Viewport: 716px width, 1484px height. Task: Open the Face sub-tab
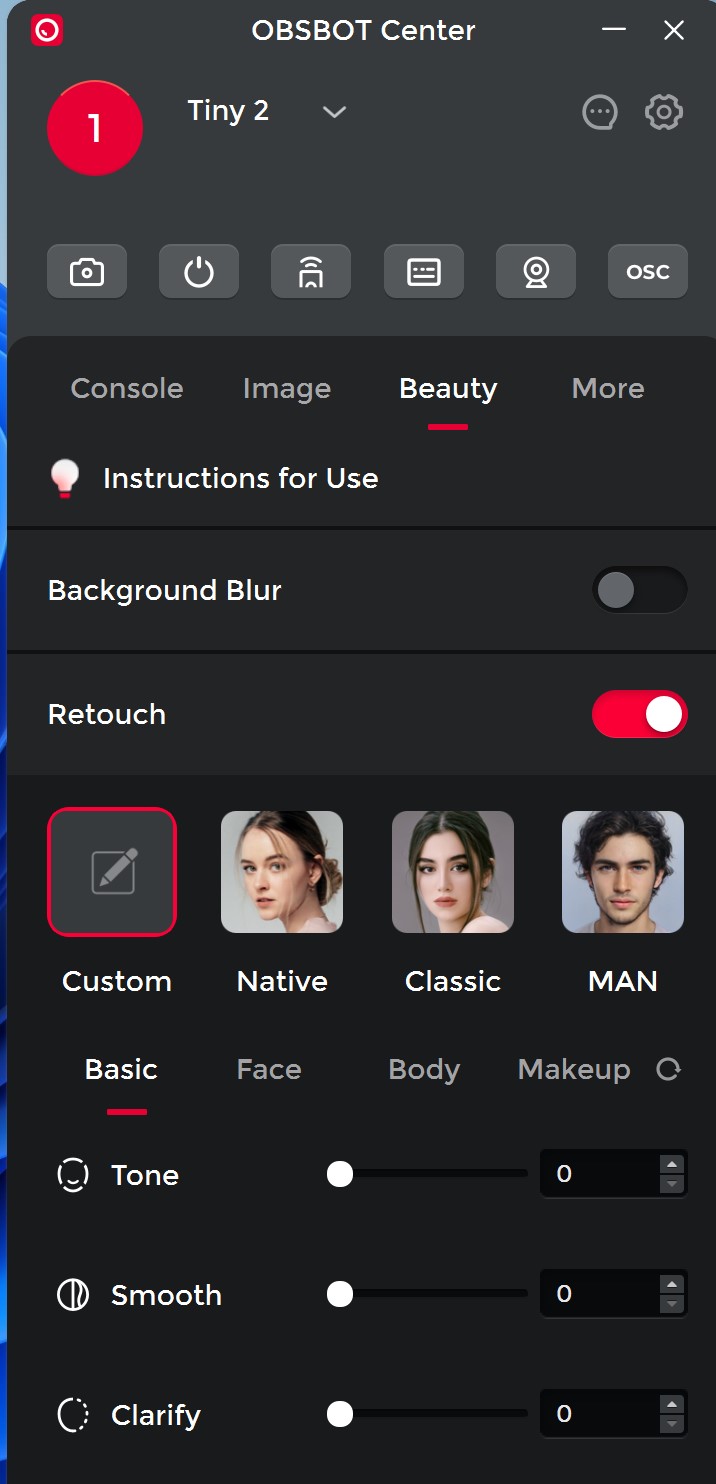(x=269, y=1069)
